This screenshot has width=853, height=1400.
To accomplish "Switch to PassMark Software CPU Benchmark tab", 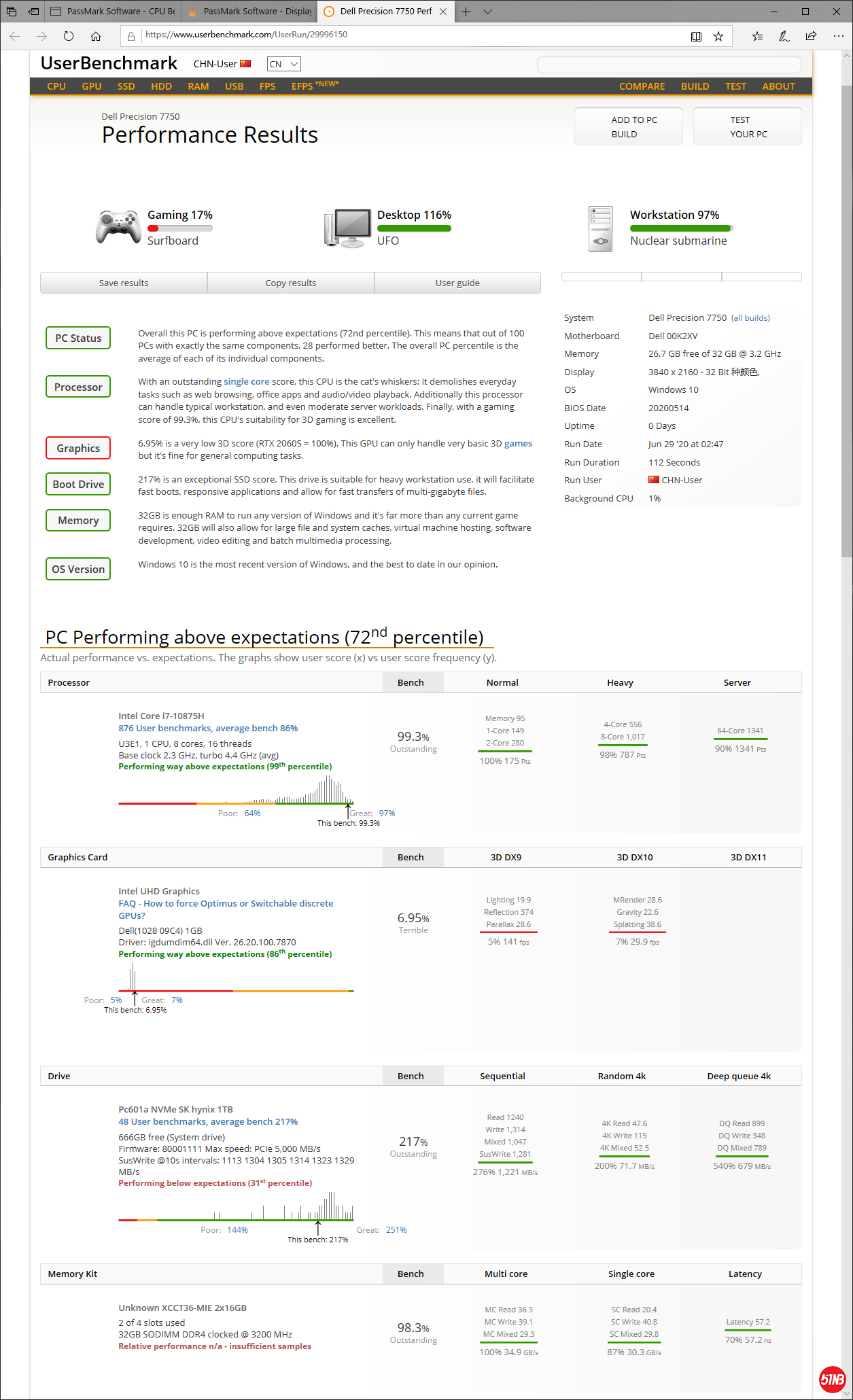I will coord(112,12).
